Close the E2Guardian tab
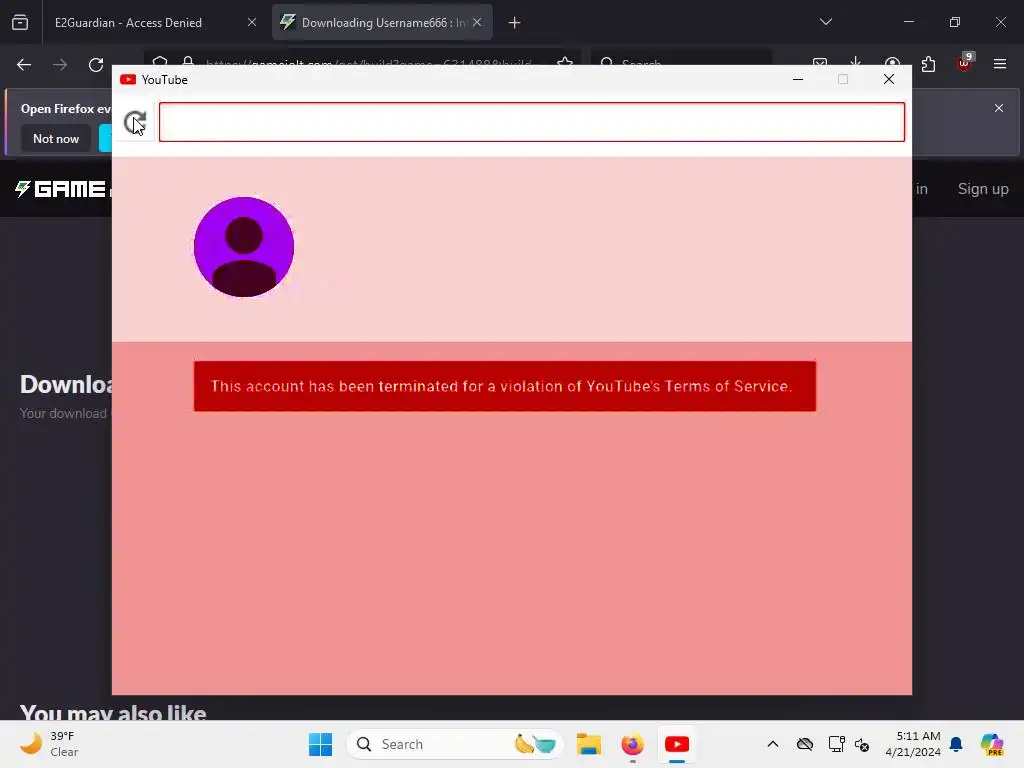The width and height of the screenshot is (1024, 768). pyautogui.click(x=251, y=22)
